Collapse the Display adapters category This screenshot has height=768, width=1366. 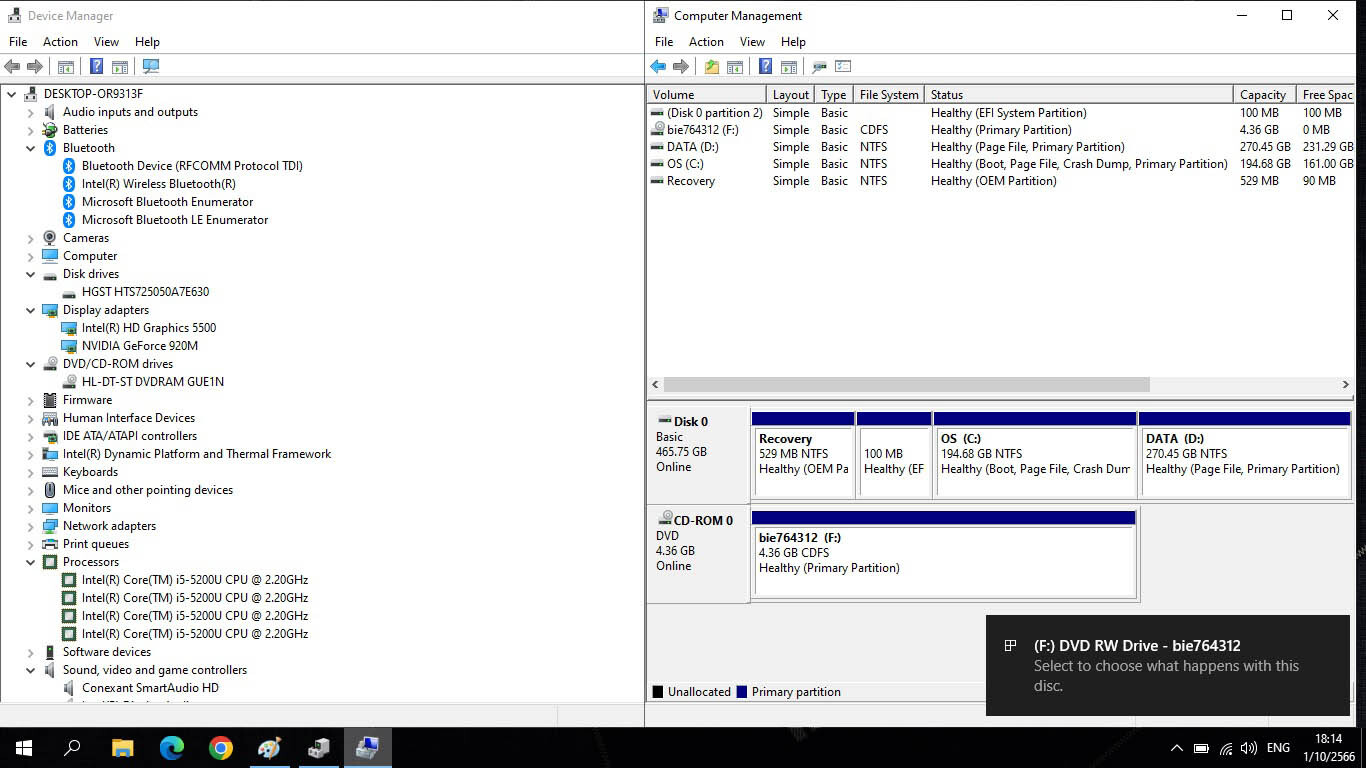30,310
